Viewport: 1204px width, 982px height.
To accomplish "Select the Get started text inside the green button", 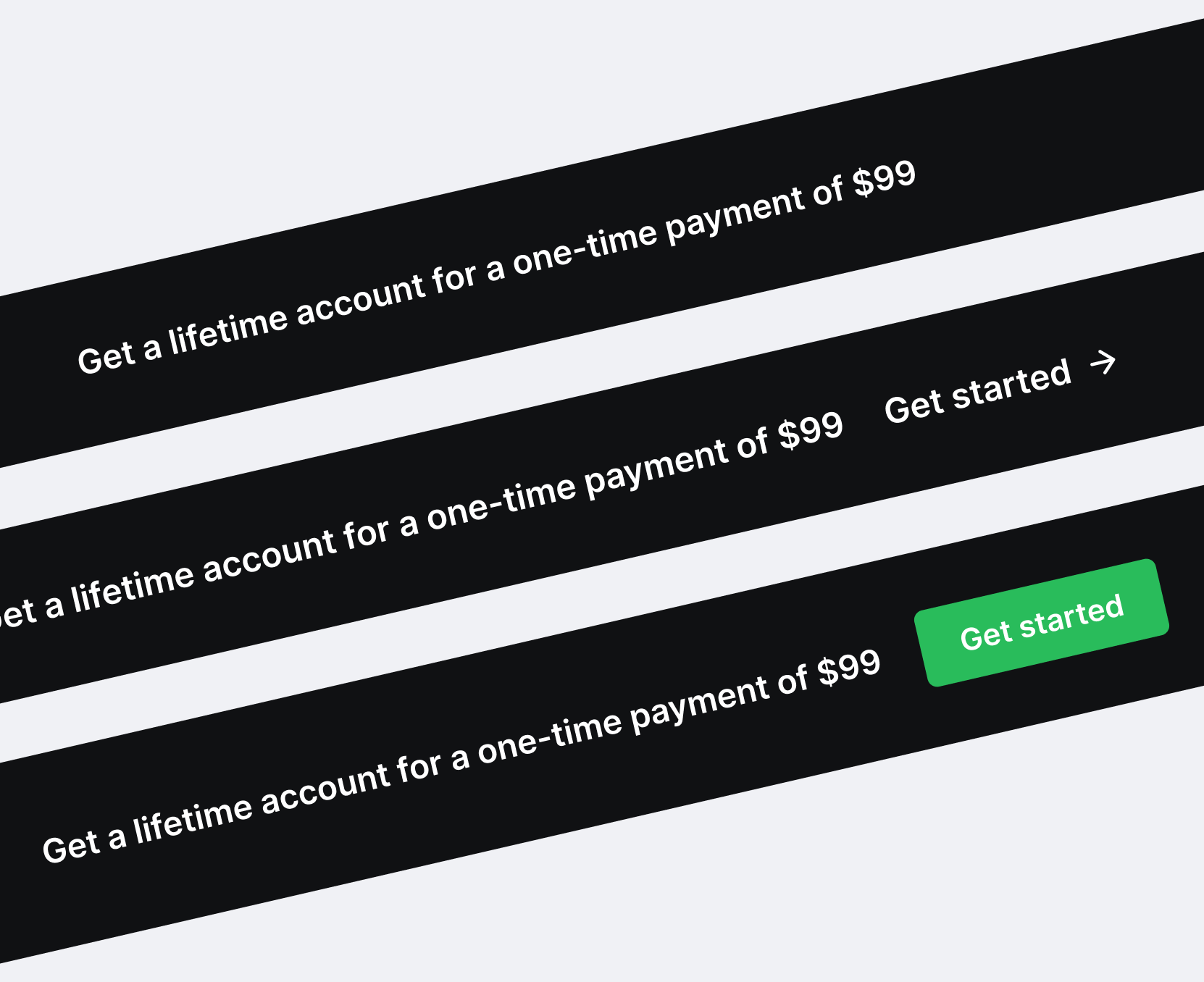I will pyautogui.click(x=1043, y=623).
